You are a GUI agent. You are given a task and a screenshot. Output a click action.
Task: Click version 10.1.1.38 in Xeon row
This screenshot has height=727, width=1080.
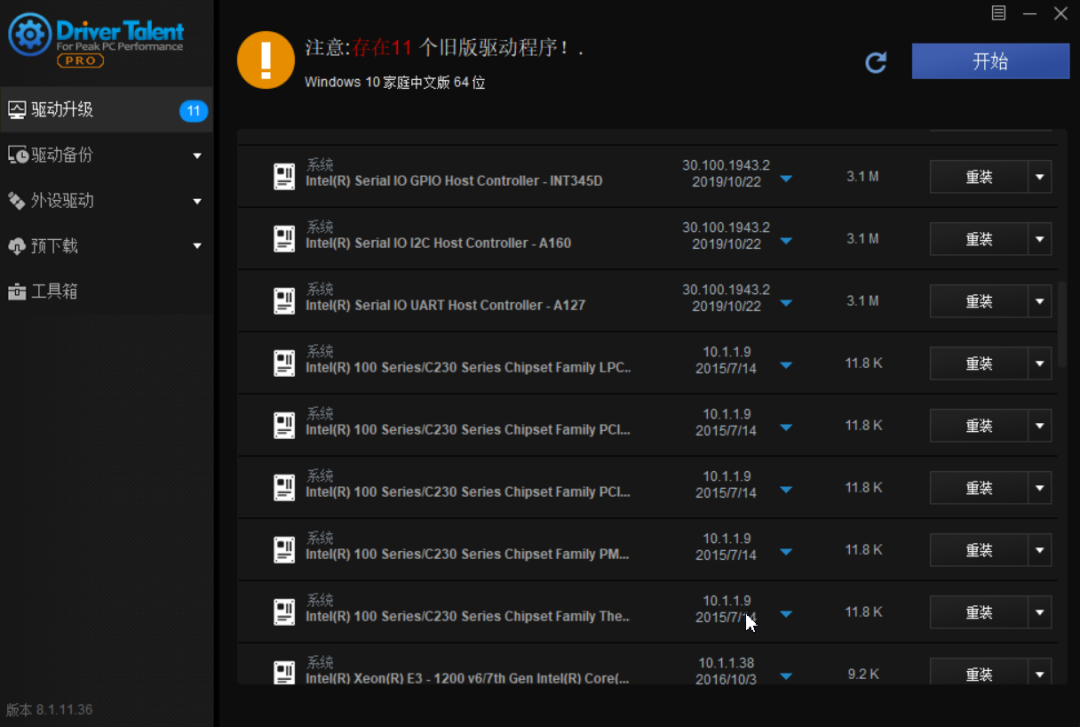click(726, 663)
